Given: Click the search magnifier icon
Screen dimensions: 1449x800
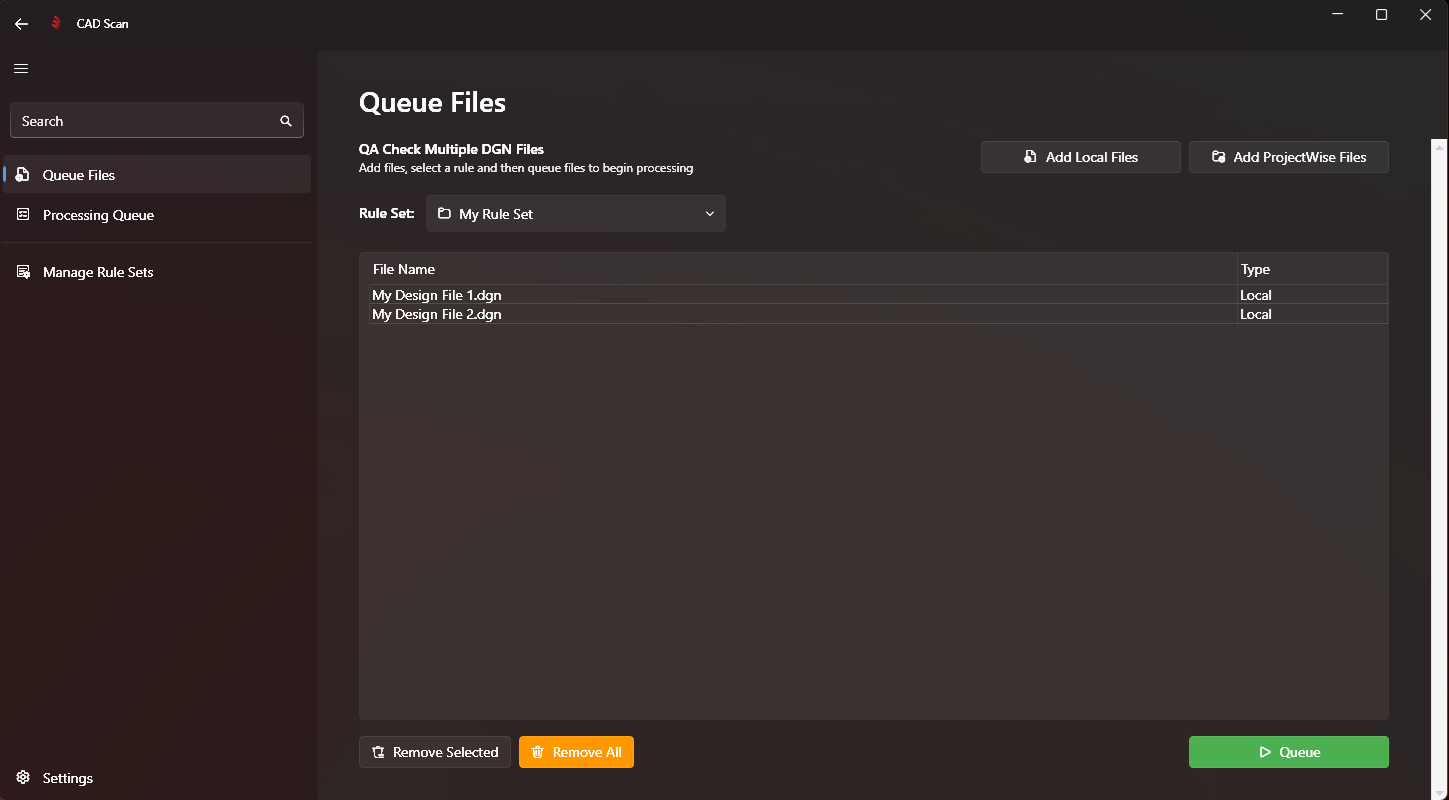Looking at the screenshot, I should [286, 121].
